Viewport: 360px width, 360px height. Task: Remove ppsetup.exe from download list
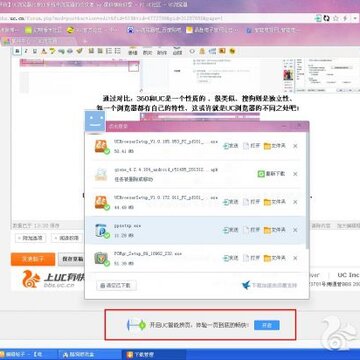coord(295,230)
